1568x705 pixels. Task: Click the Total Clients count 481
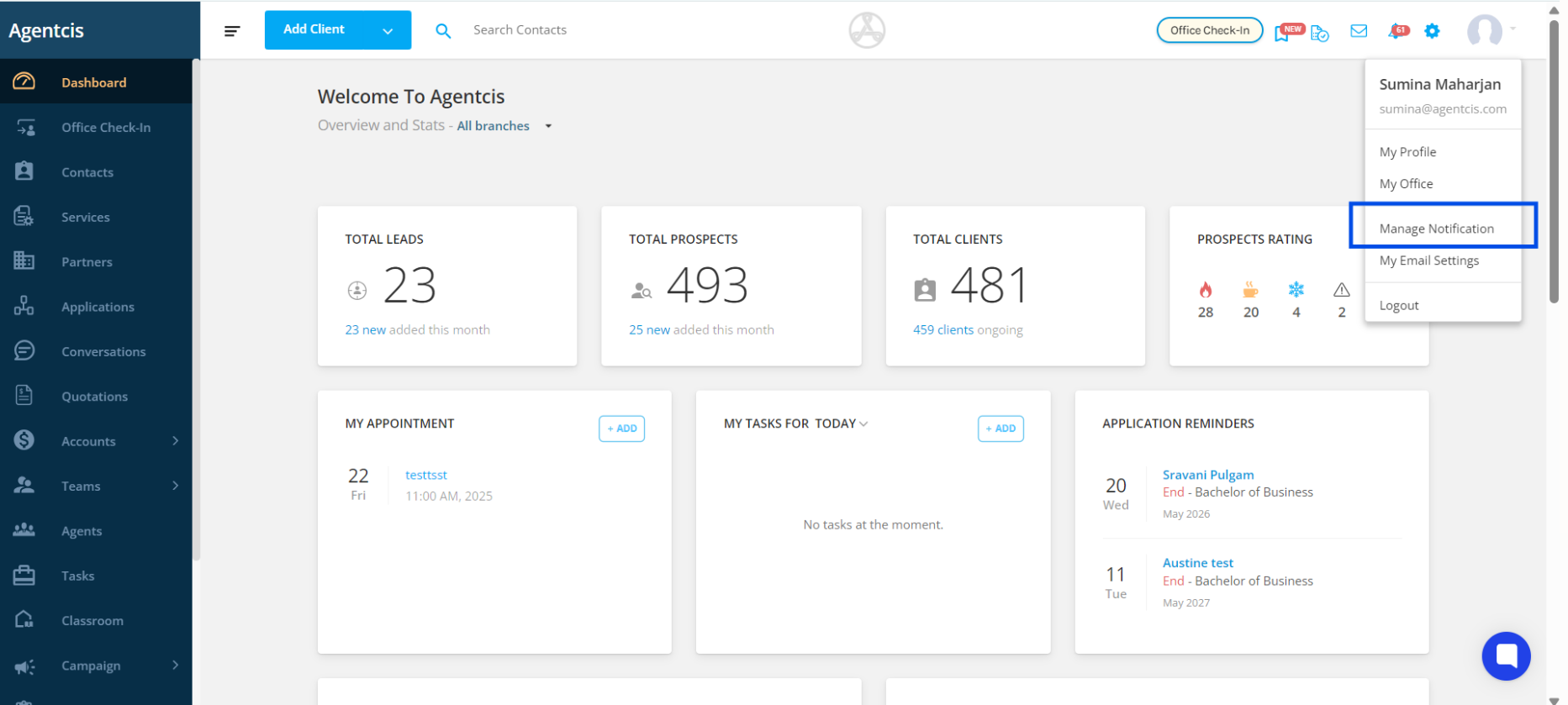coord(989,286)
